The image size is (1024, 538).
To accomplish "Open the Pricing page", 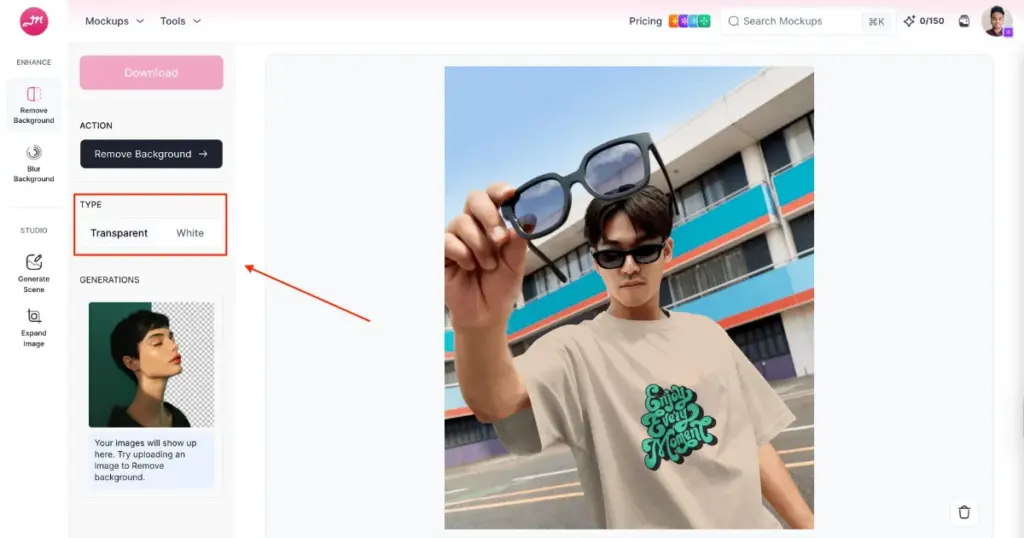I will [645, 21].
